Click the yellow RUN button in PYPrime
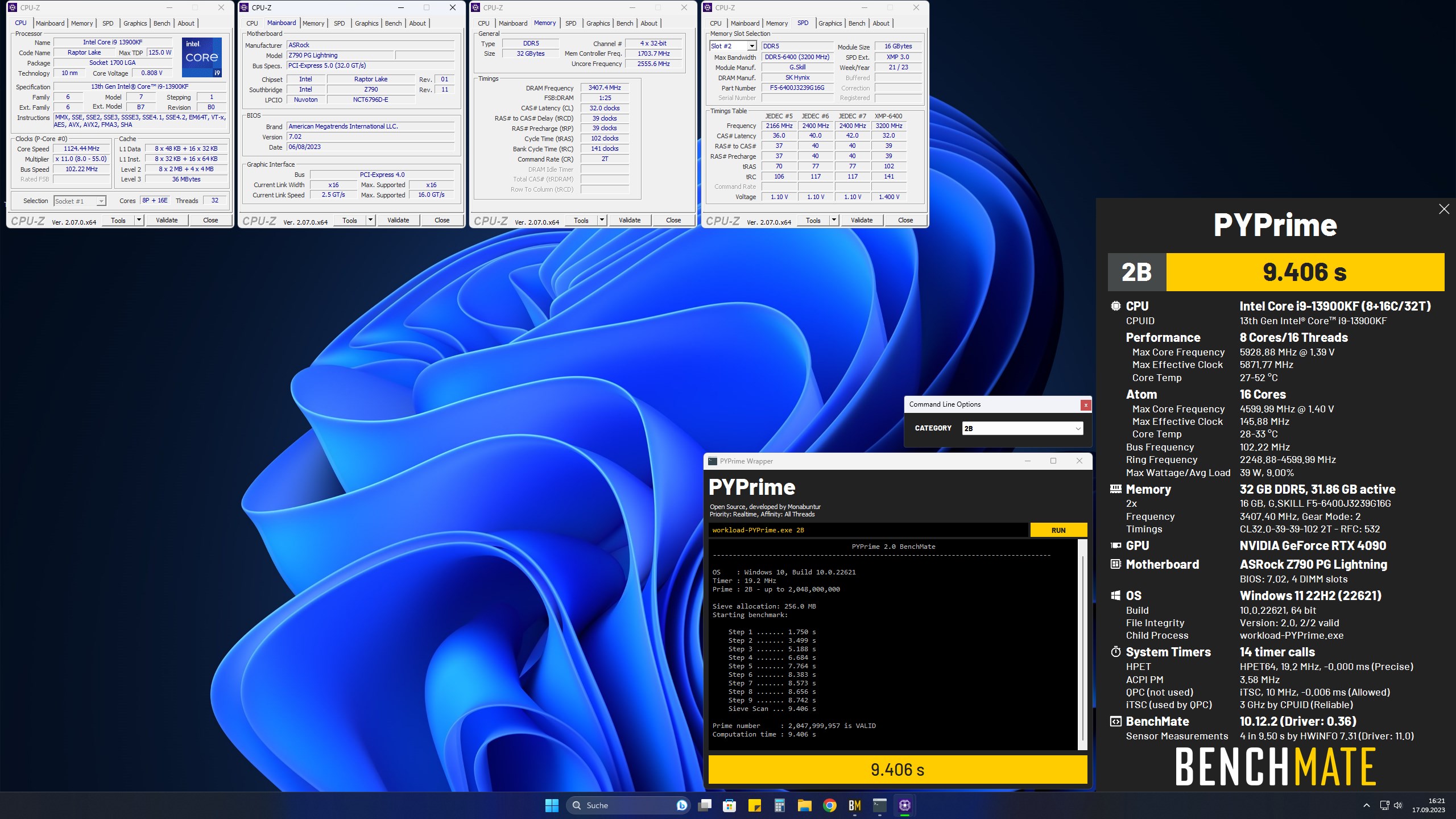This screenshot has height=819, width=1456. tap(1058, 530)
